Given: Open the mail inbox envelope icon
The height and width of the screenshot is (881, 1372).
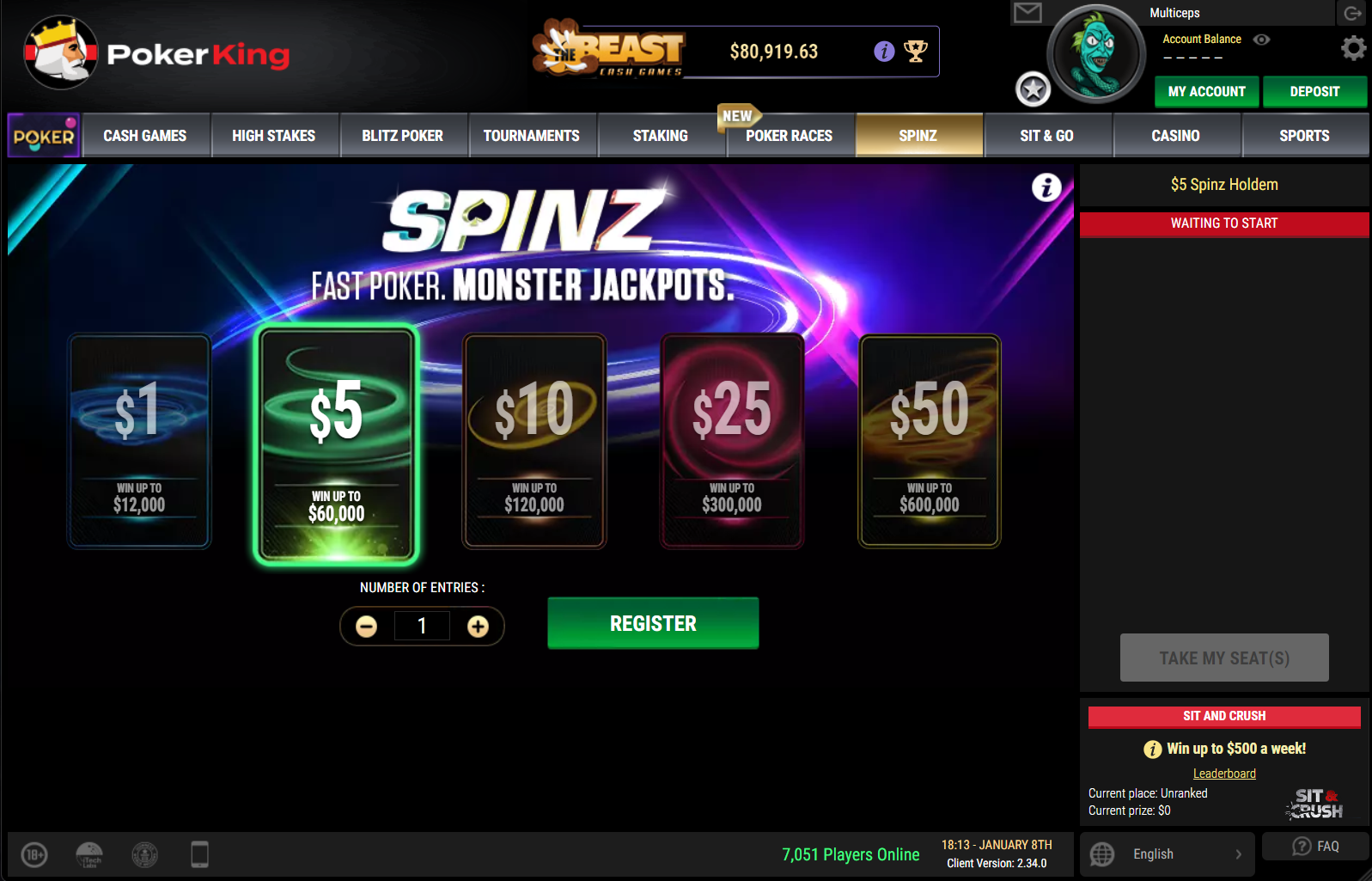Looking at the screenshot, I should (x=1027, y=13).
